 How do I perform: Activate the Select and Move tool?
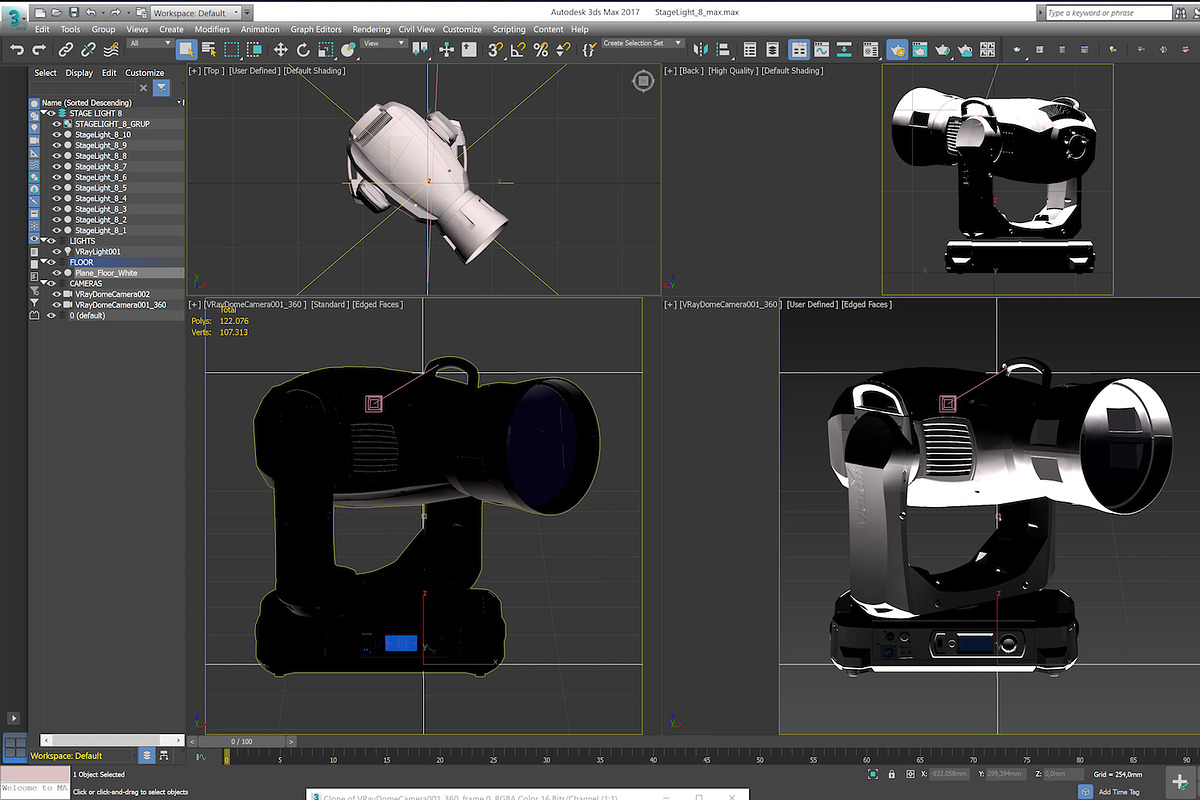[x=281, y=49]
